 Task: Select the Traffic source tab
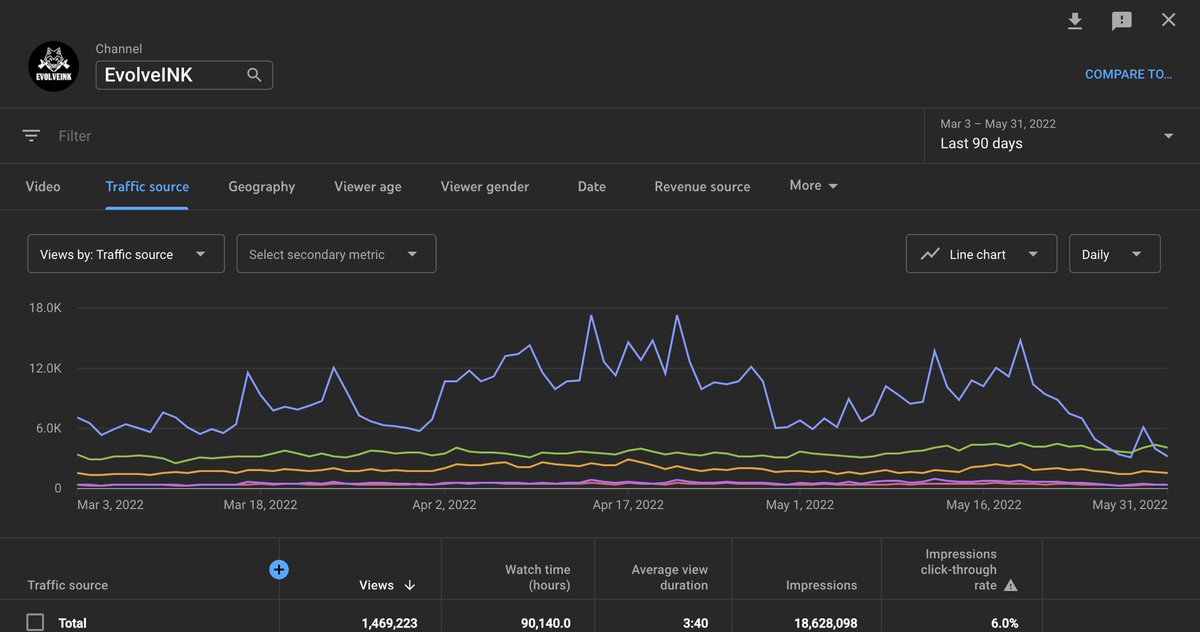pyautogui.click(x=147, y=186)
